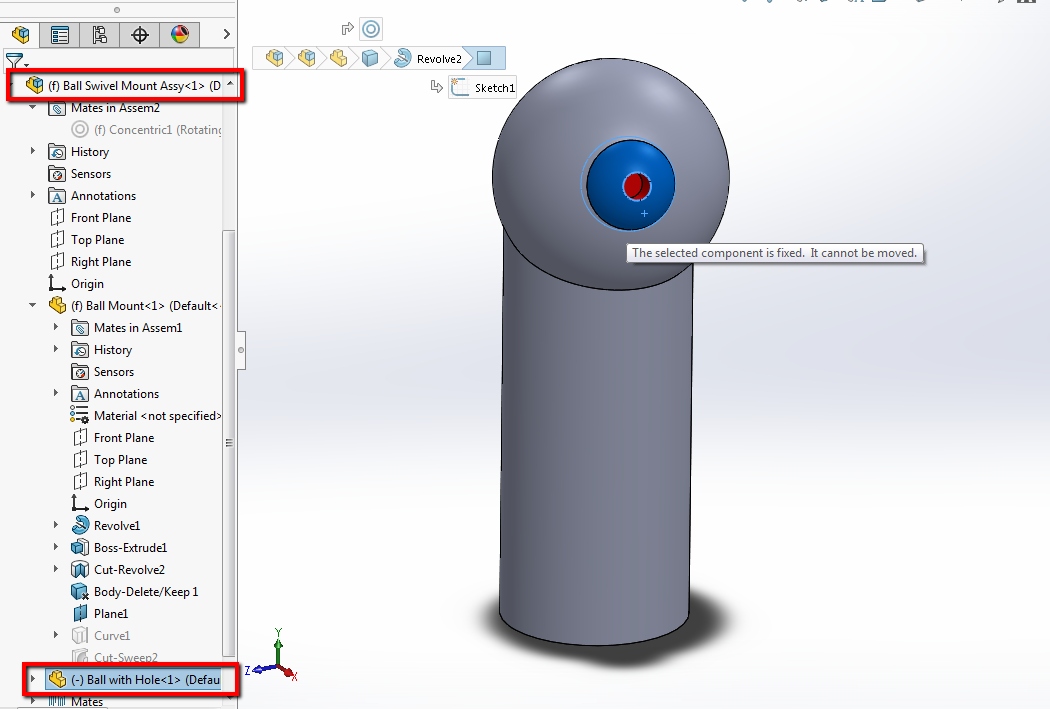Click the red hole in the ball

[636, 186]
